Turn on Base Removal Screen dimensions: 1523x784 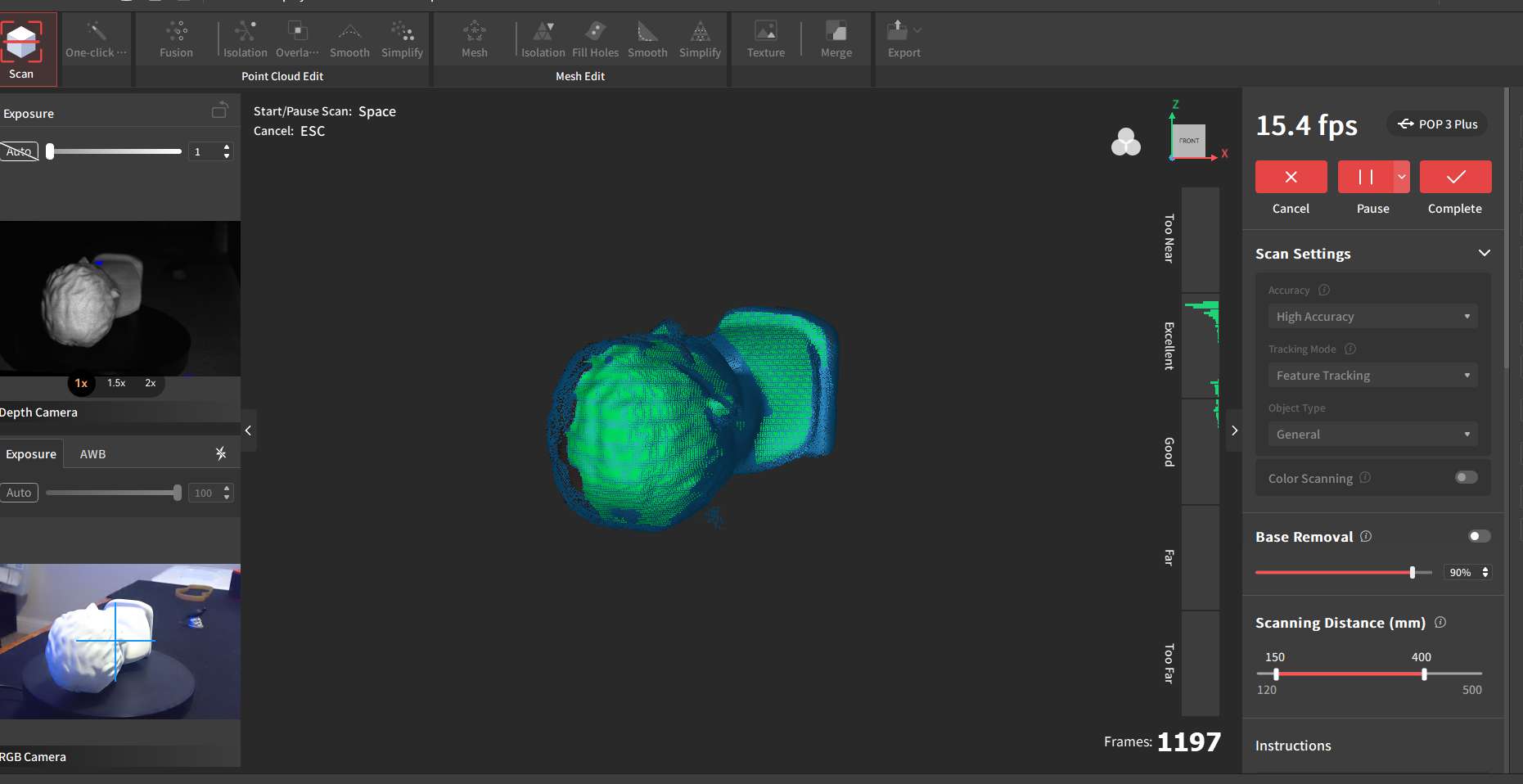point(1478,536)
